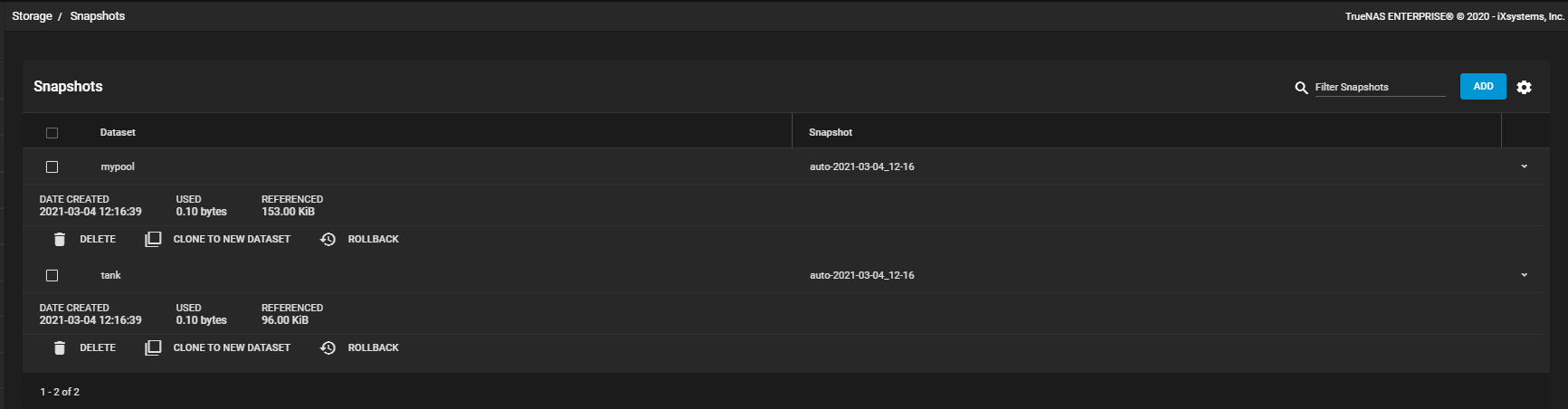This screenshot has width=1568, height=409.
Task: Toggle the select-all snapshots checkbox
Action: (52, 133)
